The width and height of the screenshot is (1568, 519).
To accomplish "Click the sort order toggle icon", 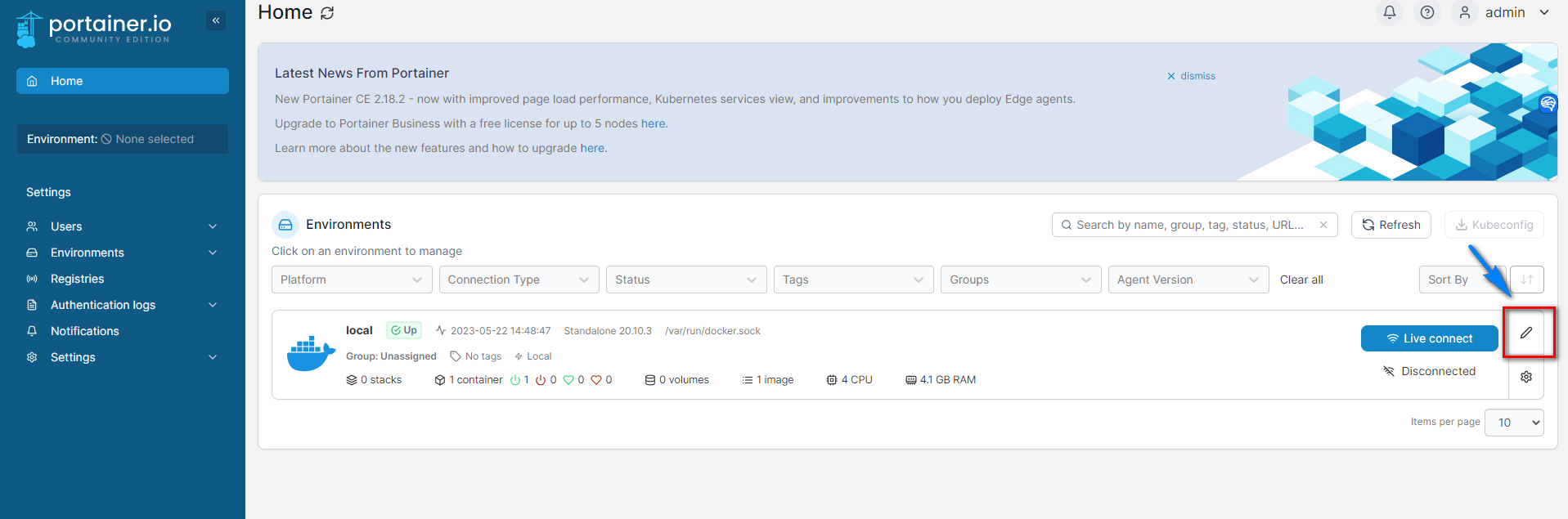I will coord(1527,280).
